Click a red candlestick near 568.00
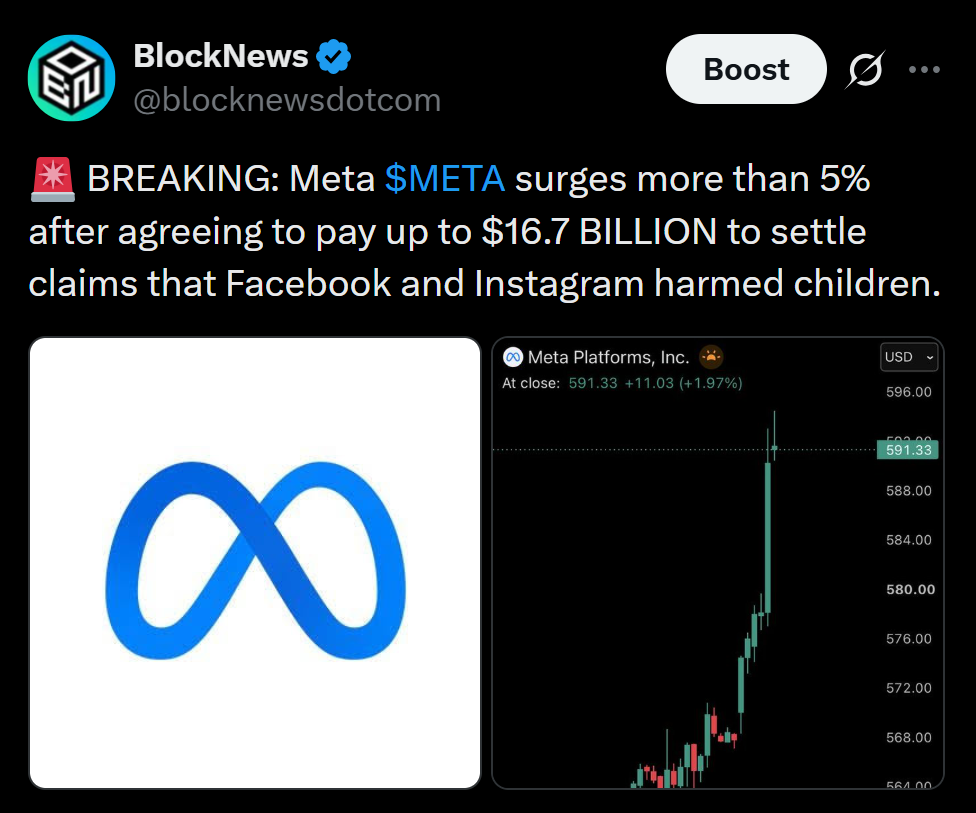The height and width of the screenshot is (813, 976). [714, 726]
